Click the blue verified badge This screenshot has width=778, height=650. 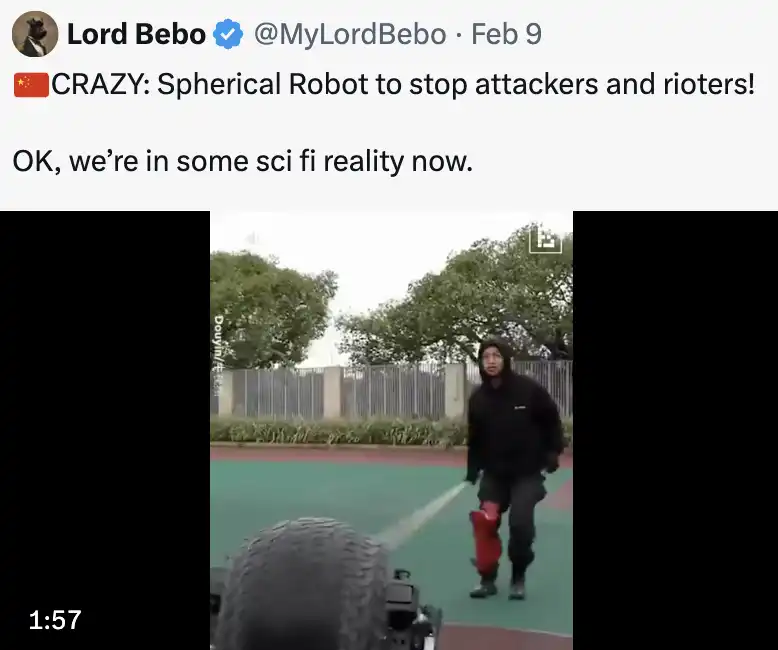click(x=228, y=34)
